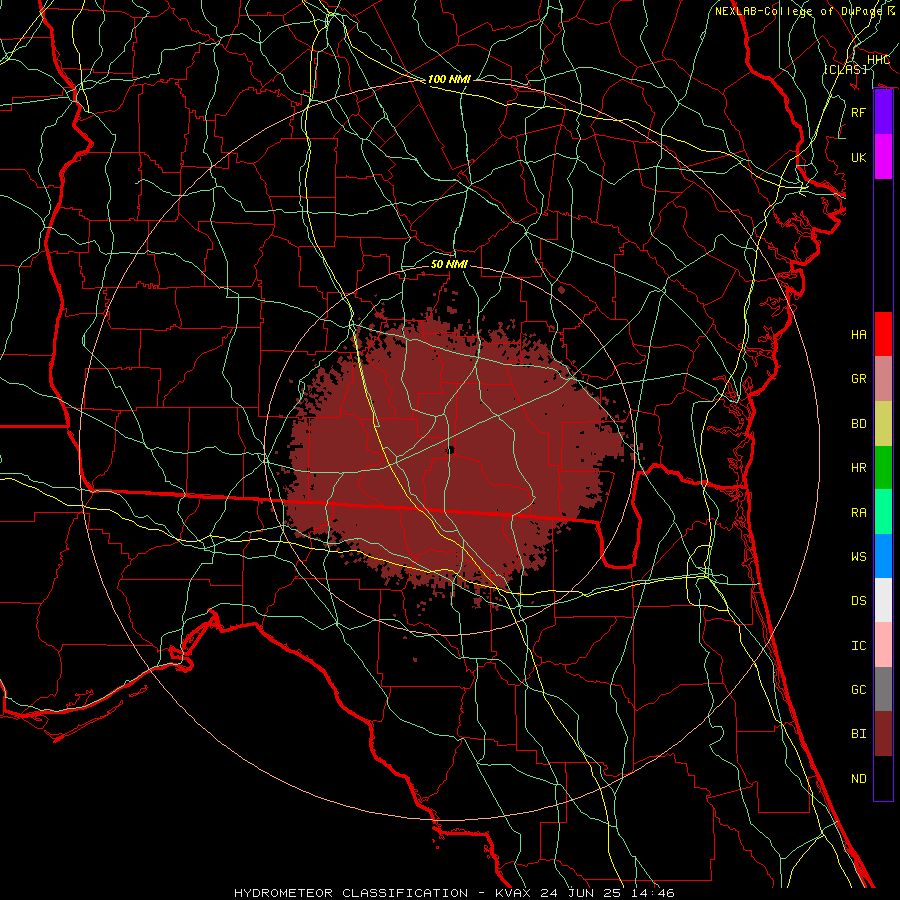This screenshot has height=900, width=900.
Task: Click the BD yellow legend swatch
Action: click(883, 424)
